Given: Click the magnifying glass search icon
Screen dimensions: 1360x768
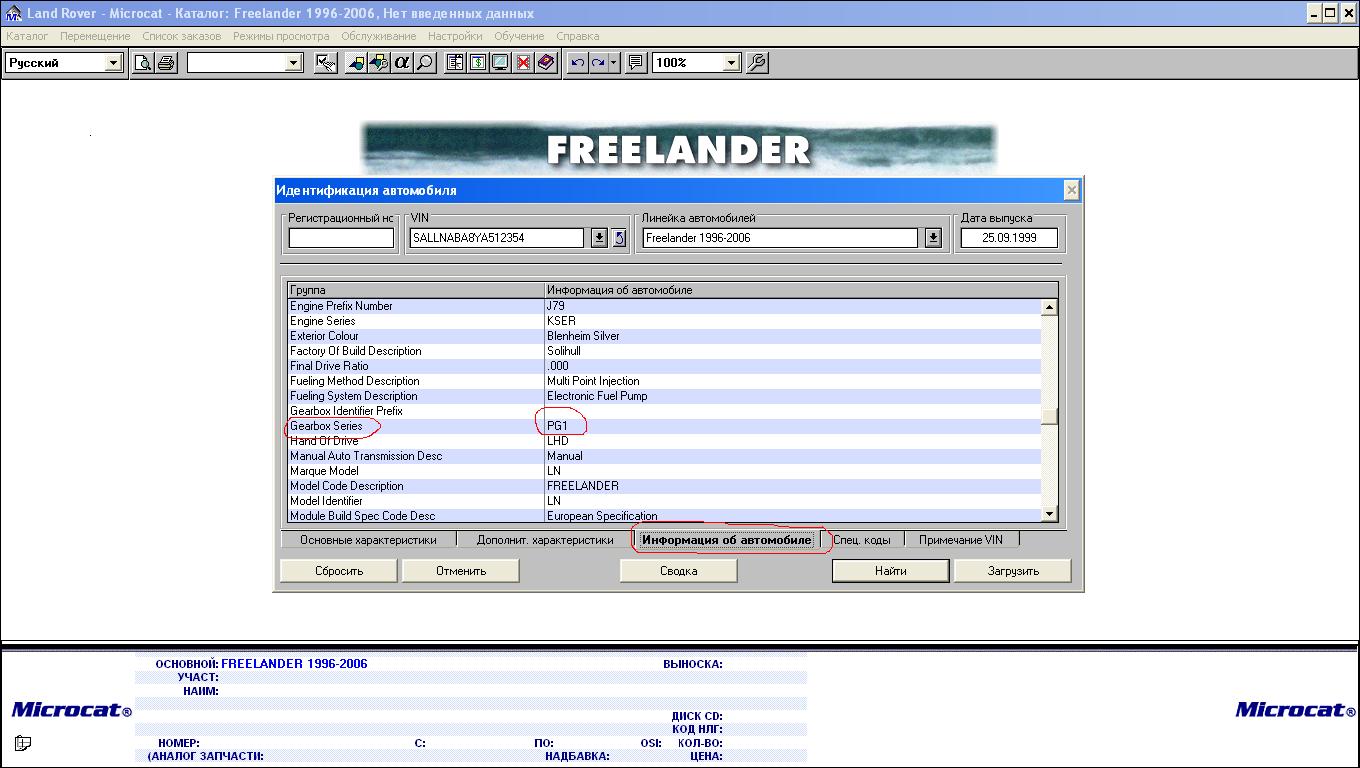Looking at the screenshot, I should (x=425, y=63).
